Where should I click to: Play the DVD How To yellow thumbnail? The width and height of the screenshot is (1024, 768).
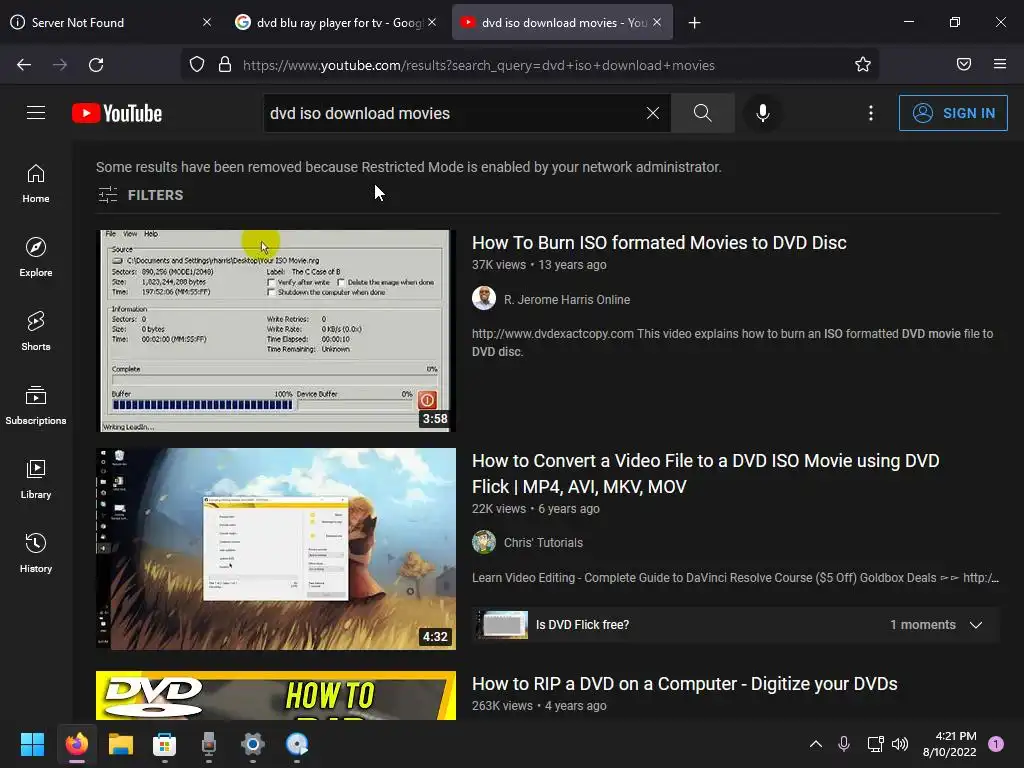tap(276, 696)
